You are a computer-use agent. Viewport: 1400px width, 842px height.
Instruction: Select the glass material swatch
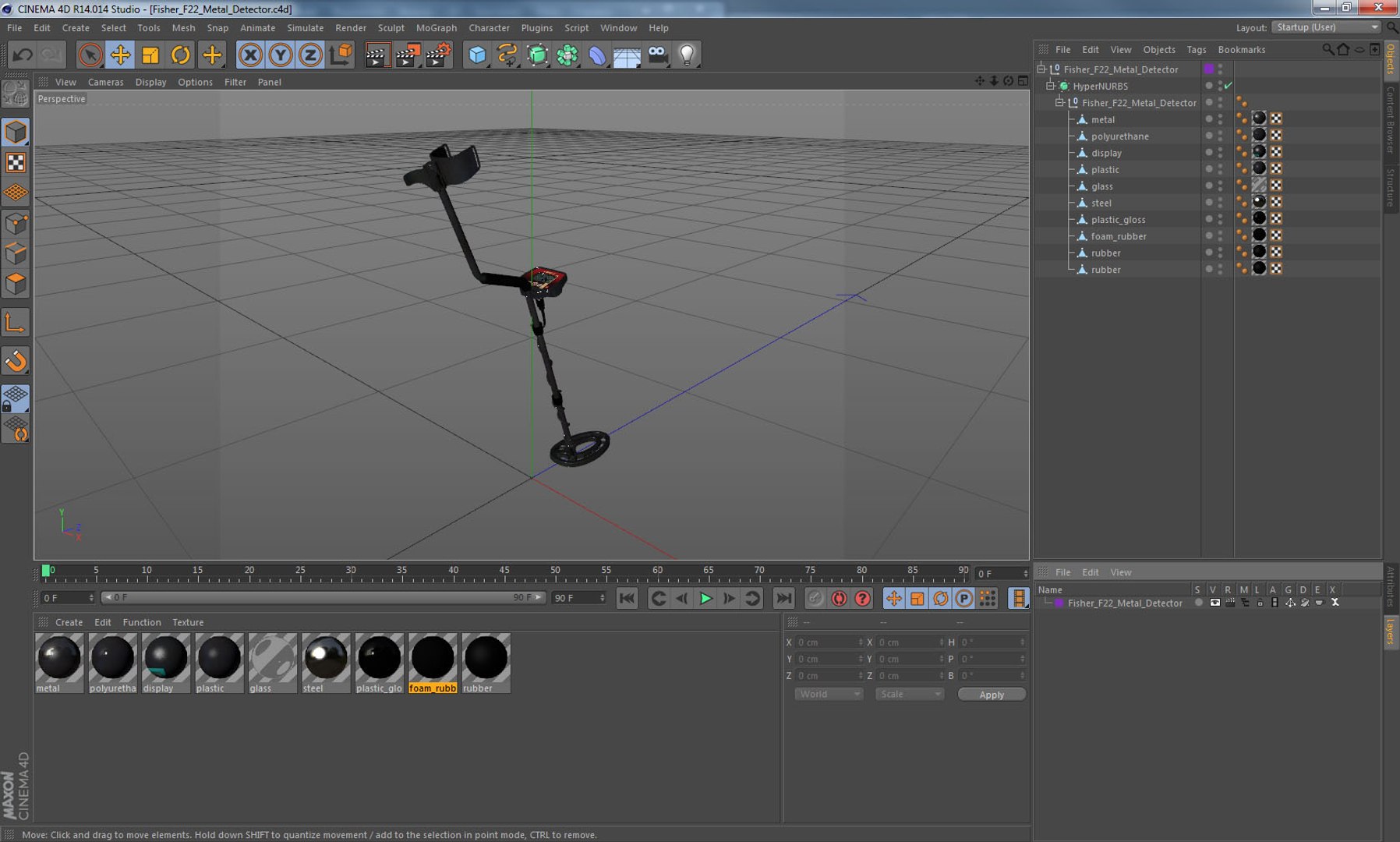pyautogui.click(x=273, y=663)
